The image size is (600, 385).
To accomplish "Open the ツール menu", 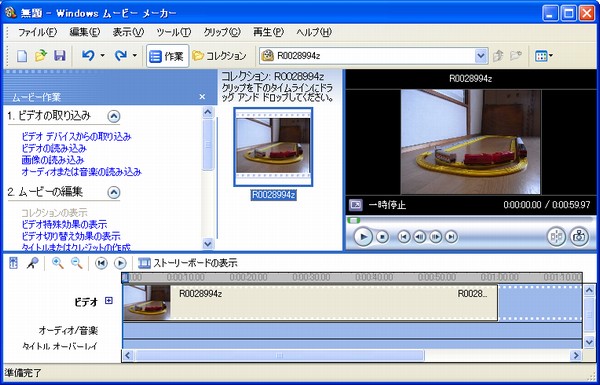I will pos(173,33).
